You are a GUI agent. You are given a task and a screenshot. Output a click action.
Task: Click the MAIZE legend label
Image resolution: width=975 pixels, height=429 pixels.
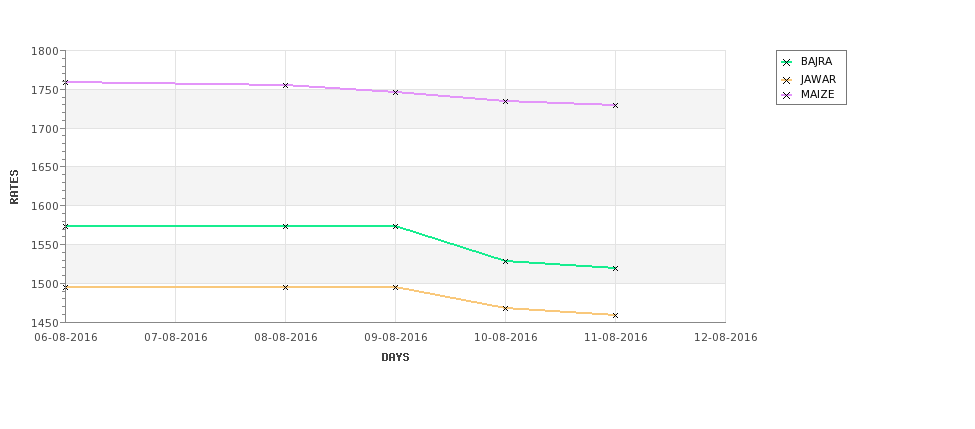[x=818, y=95]
